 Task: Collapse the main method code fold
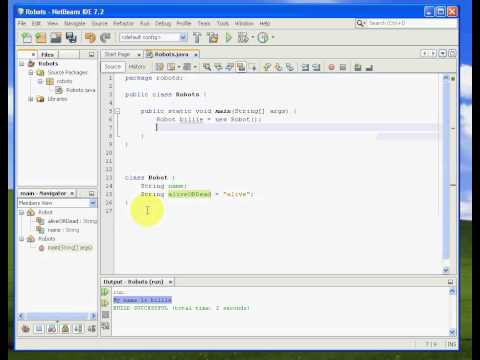click(117, 111)
